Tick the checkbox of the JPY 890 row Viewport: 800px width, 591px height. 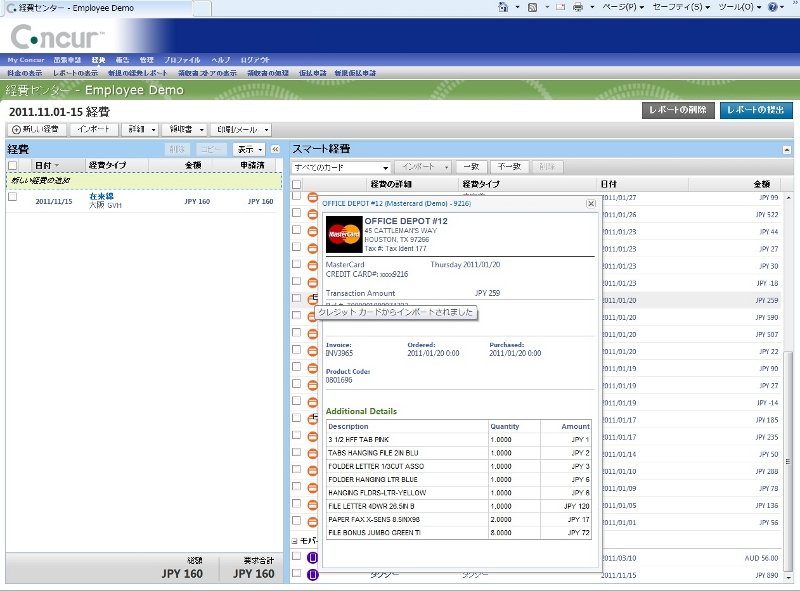296,573
